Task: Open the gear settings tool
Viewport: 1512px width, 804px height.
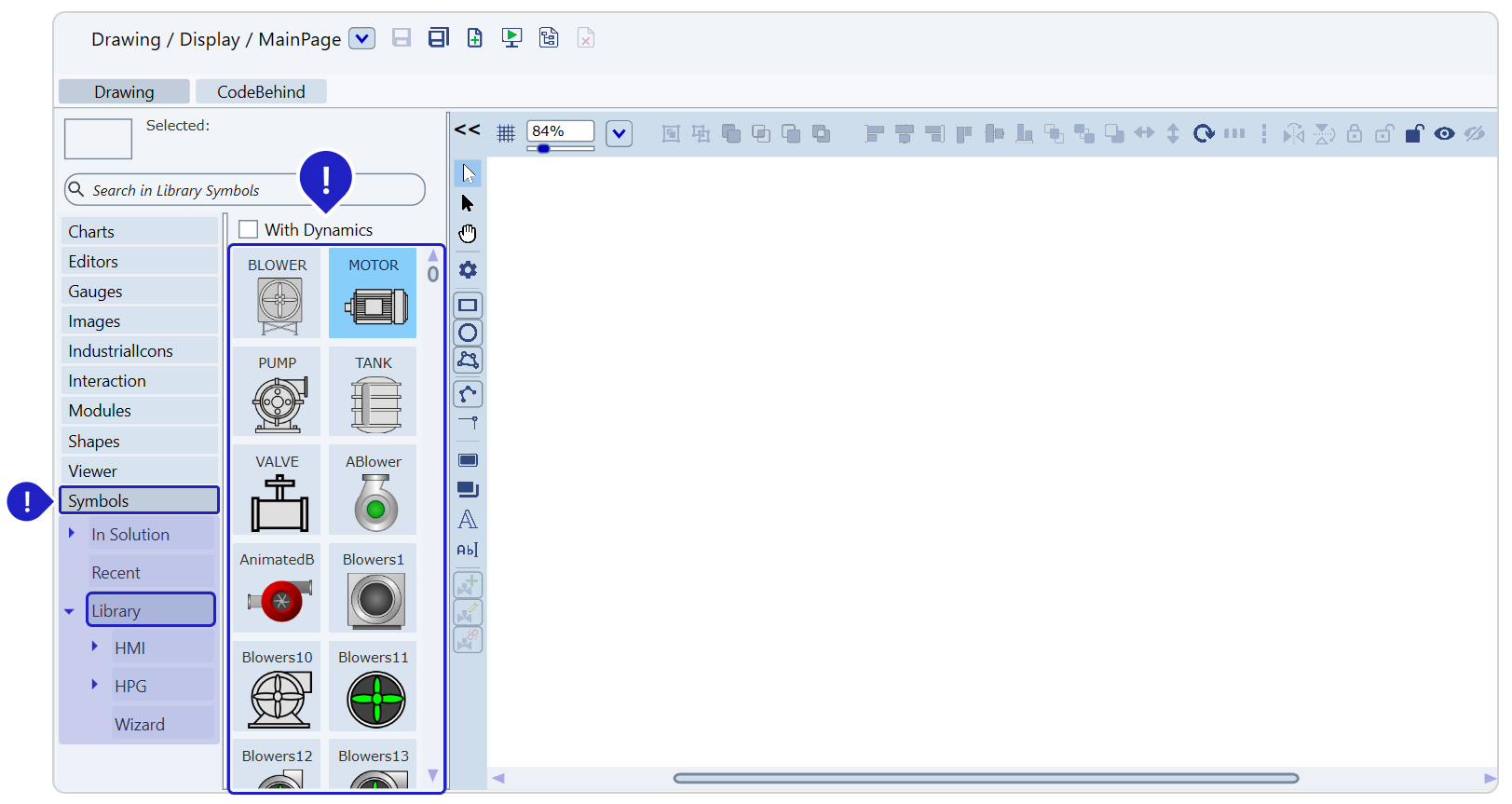Action: (x=468, y=270)
